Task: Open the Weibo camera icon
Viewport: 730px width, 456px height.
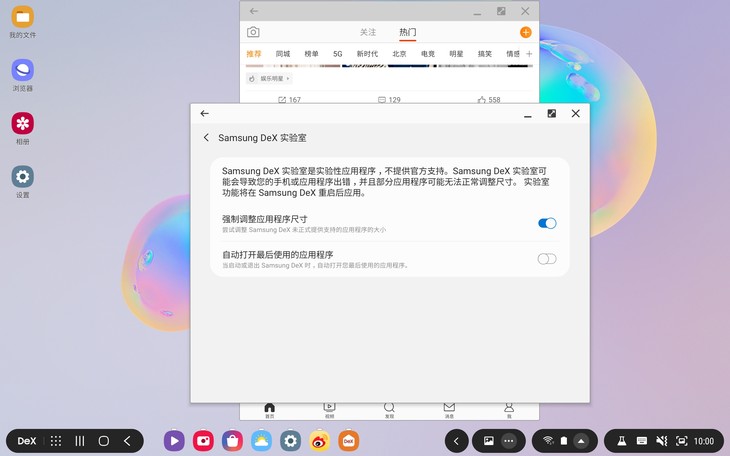Action: [253, 32]
